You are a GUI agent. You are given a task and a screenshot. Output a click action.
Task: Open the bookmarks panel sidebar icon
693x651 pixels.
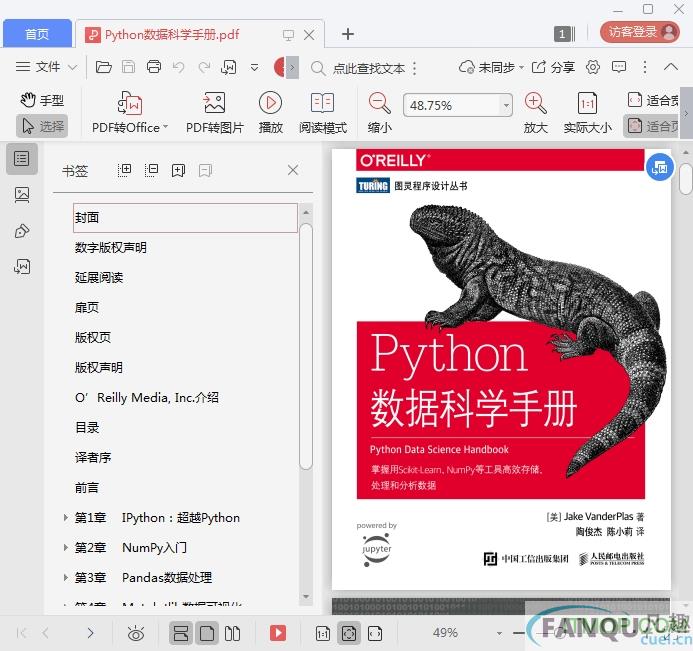(x=22, y=159)
